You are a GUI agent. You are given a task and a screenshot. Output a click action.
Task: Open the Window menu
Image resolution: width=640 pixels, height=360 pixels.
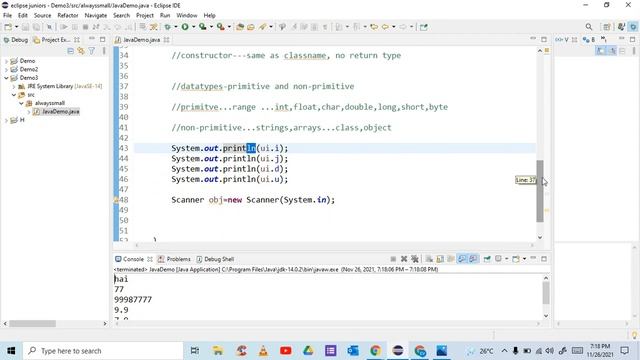[x=187, y=16]
